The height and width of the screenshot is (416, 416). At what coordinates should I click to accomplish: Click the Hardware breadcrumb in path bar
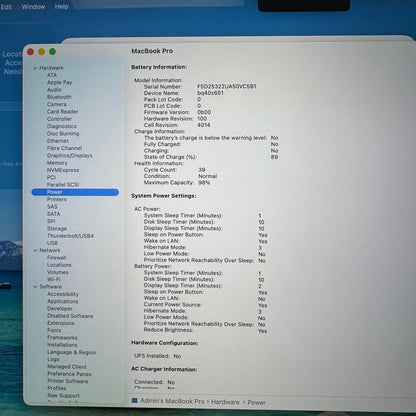pos(225,402)
